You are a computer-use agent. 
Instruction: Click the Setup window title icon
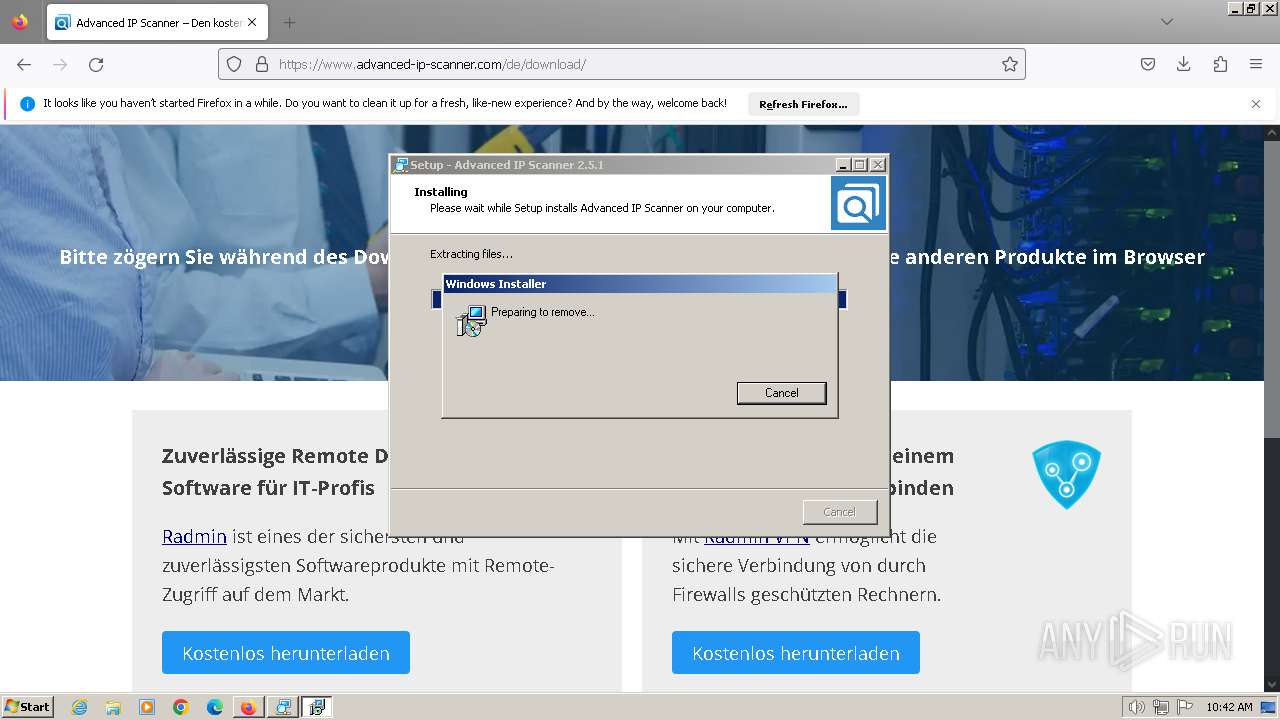[401, 165]
